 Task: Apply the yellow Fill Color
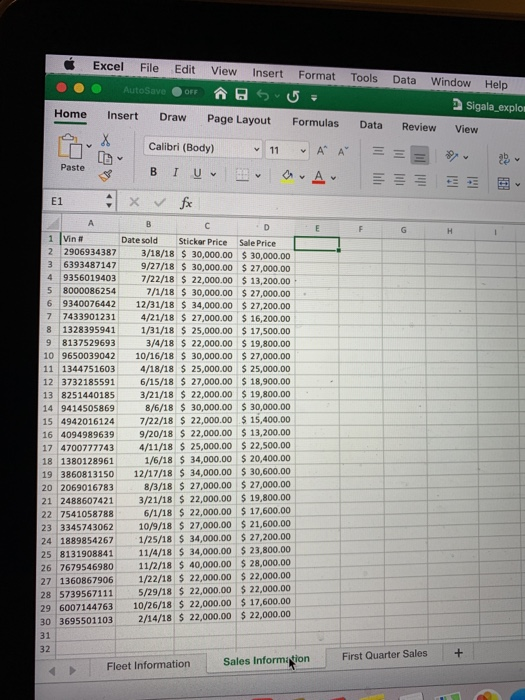(288, 176)
